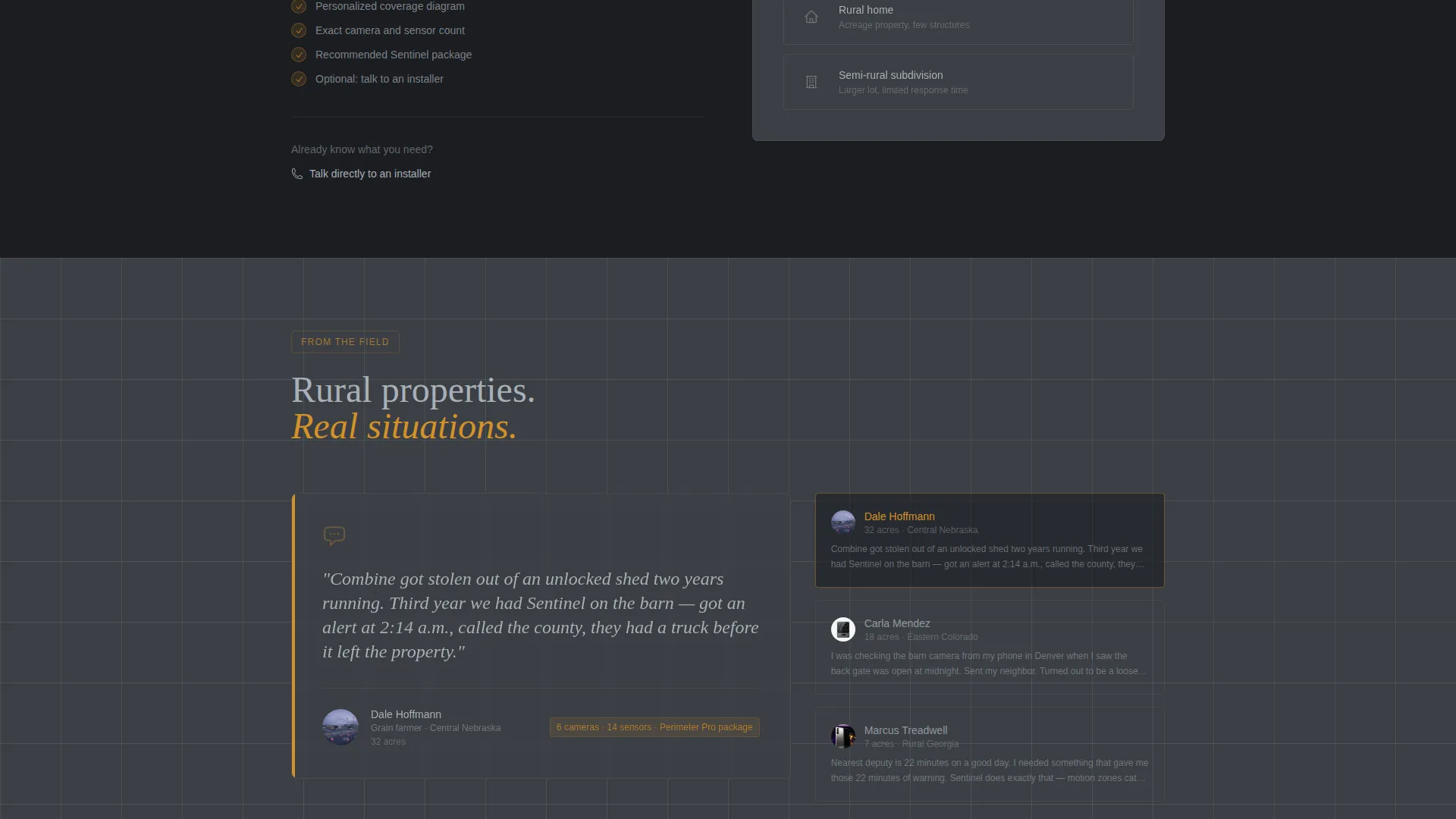Select Marcus Treadwell testimonial card
1456x819 pixels.
[x=990, y=754]
